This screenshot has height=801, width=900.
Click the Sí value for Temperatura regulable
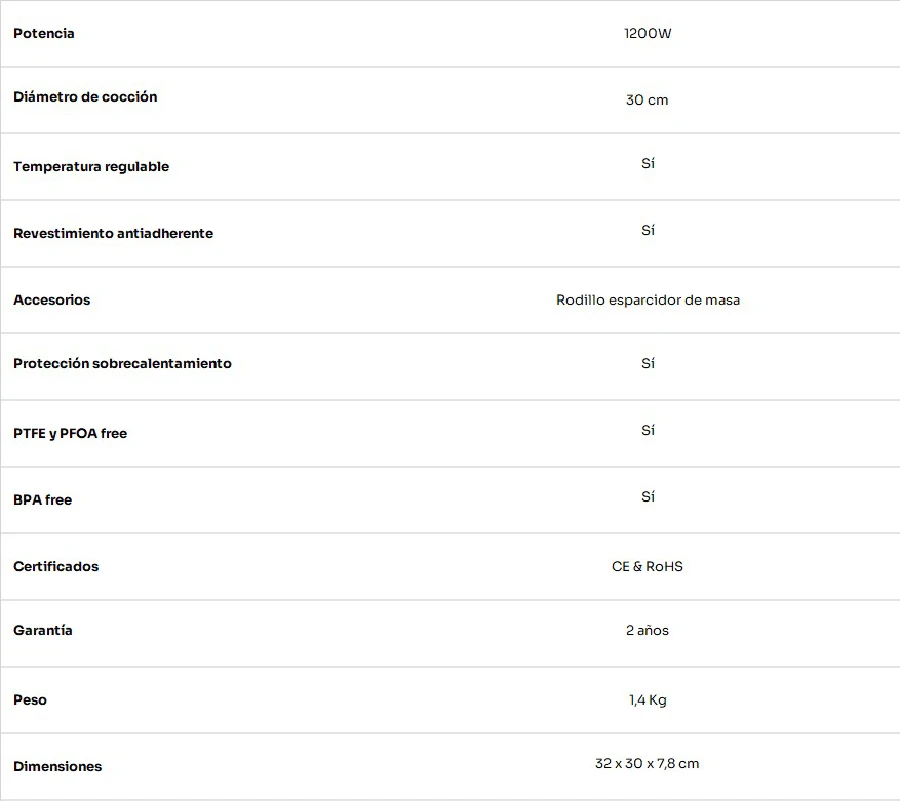(648, 163)
